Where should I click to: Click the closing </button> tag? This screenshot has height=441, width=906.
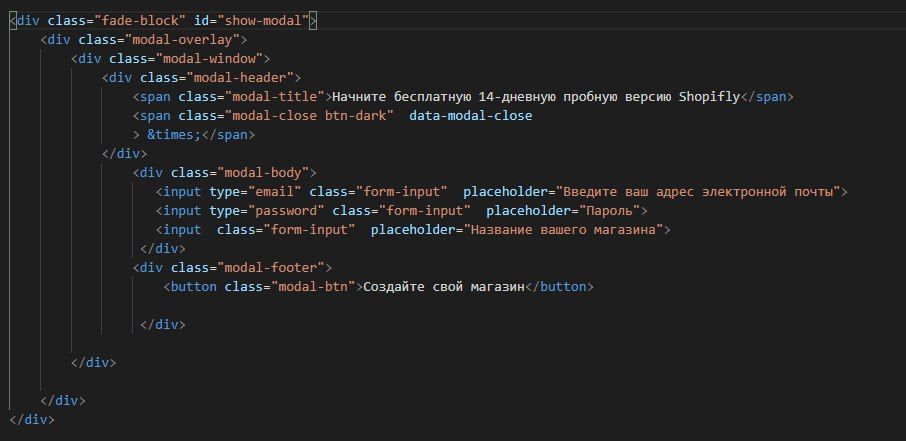[559, 287]
